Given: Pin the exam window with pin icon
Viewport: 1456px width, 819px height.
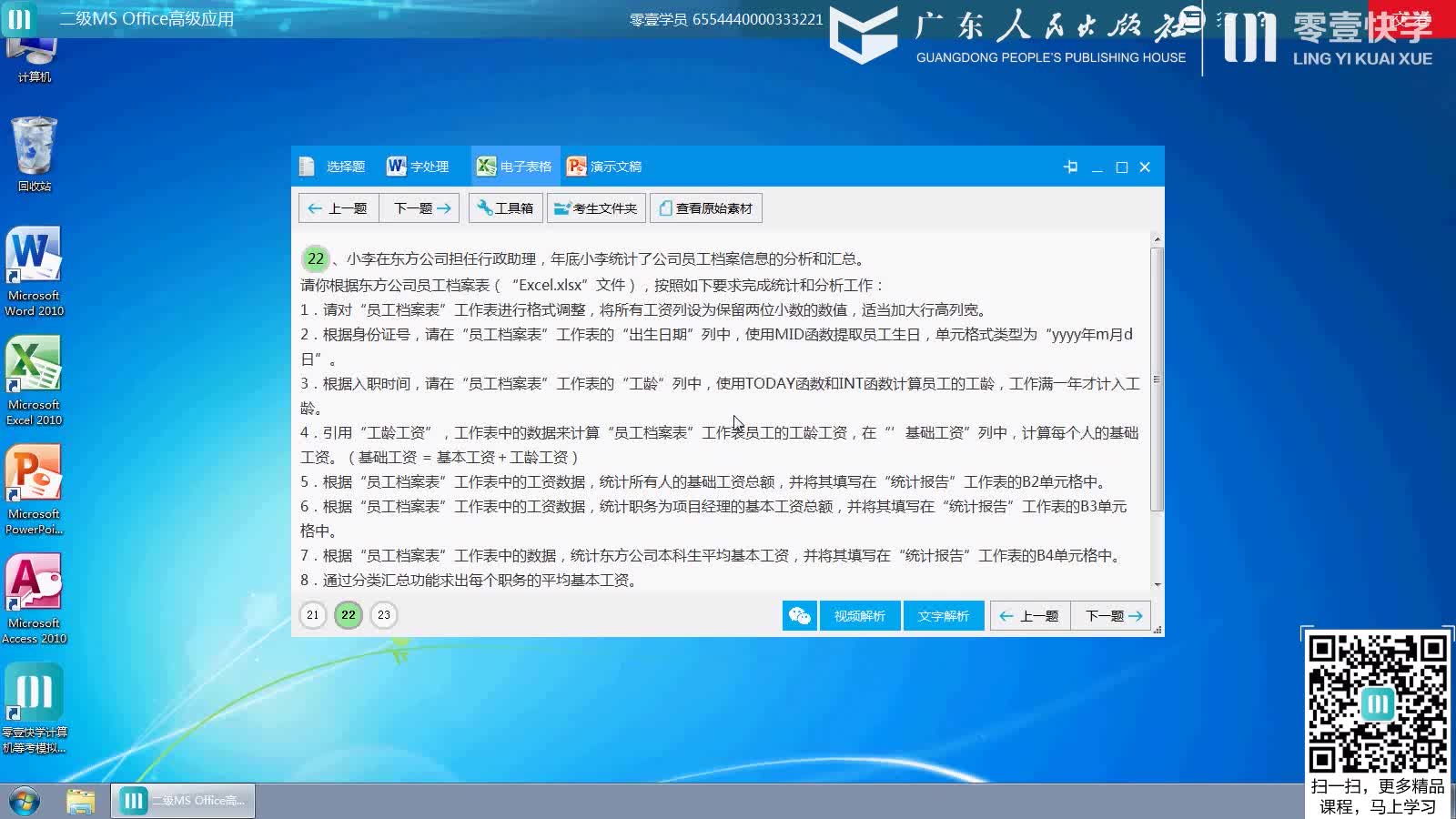Looking at the screenshot, I should (1071, 167).
